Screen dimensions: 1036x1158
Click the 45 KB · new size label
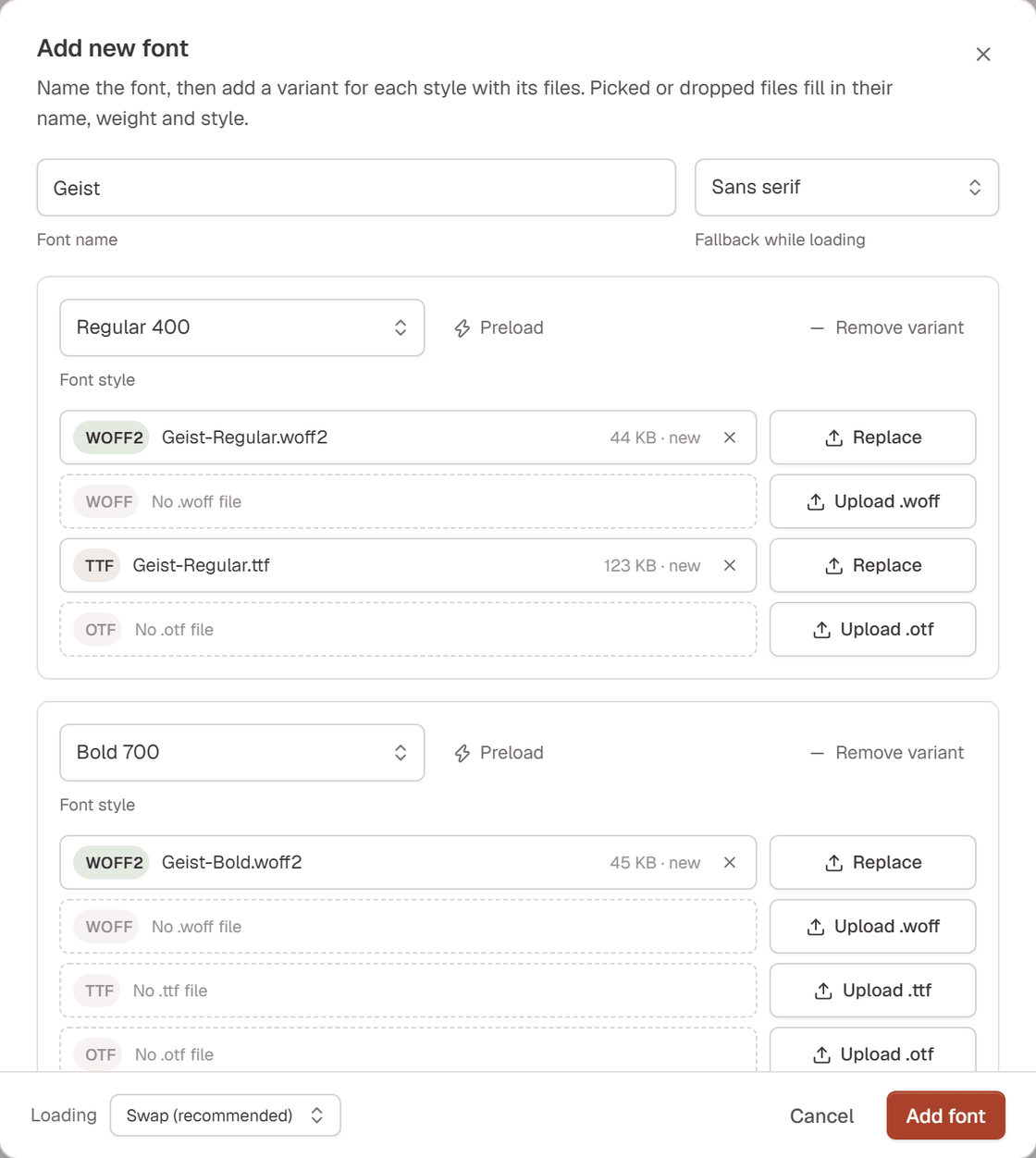(655, 862)
